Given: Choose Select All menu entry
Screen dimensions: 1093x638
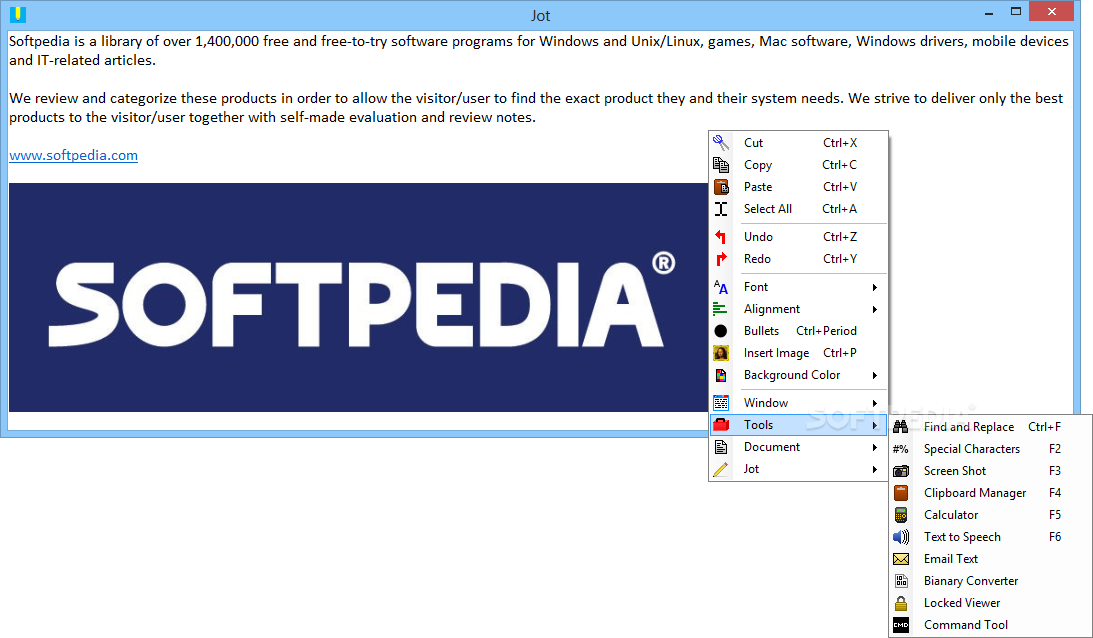Looking at the screenshot, I should [x=798, y=209].
